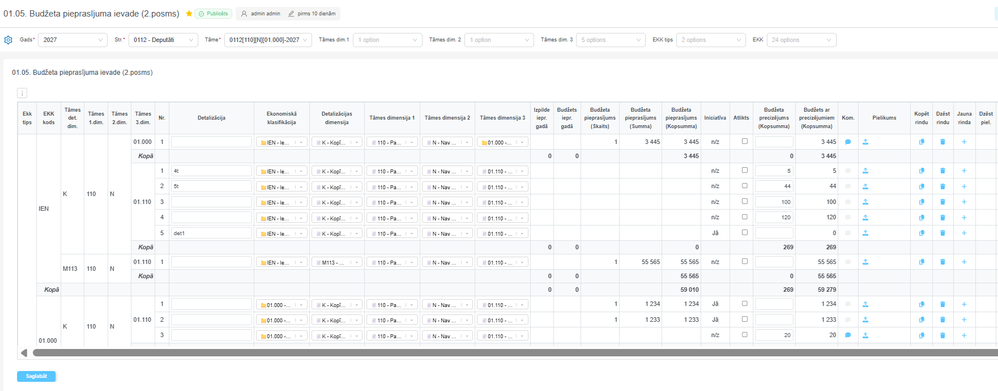This screenshot has width=998, height=391.
Task: Click the Detalizācija field containing 4t
Action: coord(211,171)
